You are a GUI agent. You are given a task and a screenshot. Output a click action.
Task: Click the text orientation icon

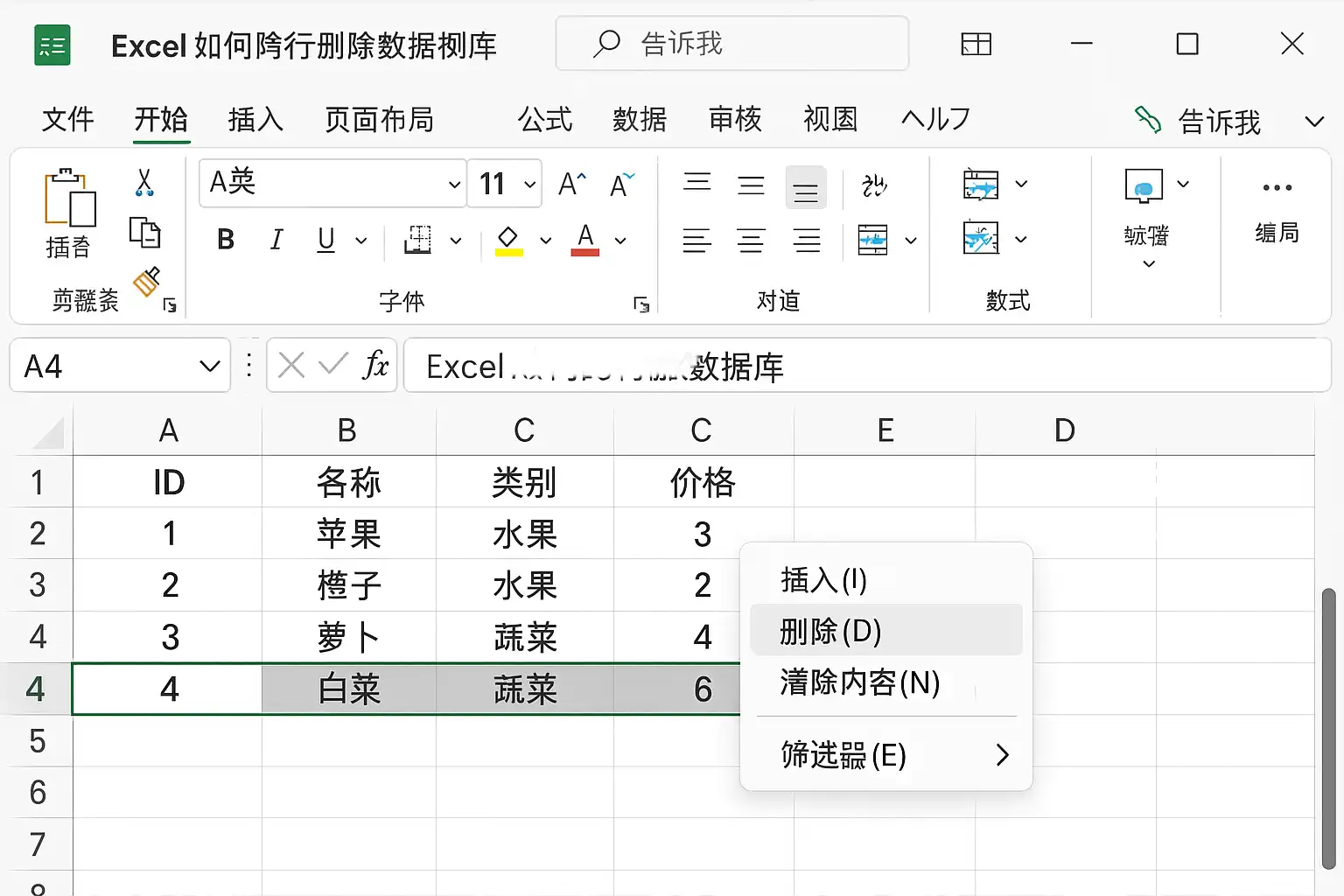(x=873, y=185)
